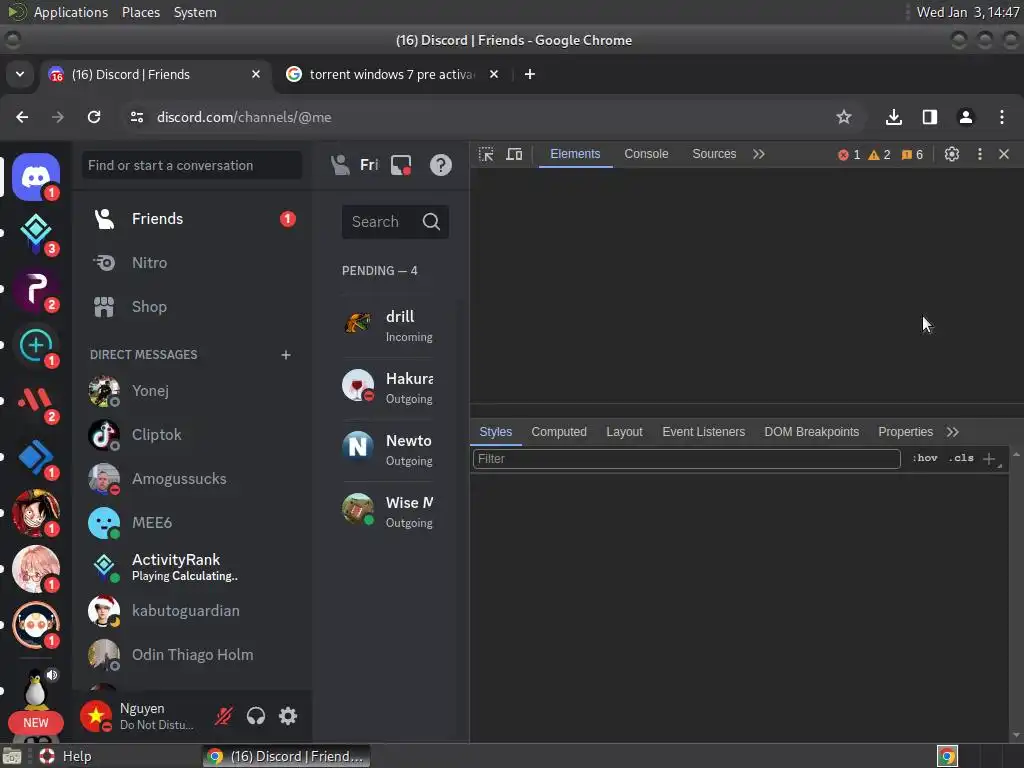Open Chrome tab search dropdown arrow
This screenshot has height=768, width=1024.
pyautogui.click(x=20, y=74)
